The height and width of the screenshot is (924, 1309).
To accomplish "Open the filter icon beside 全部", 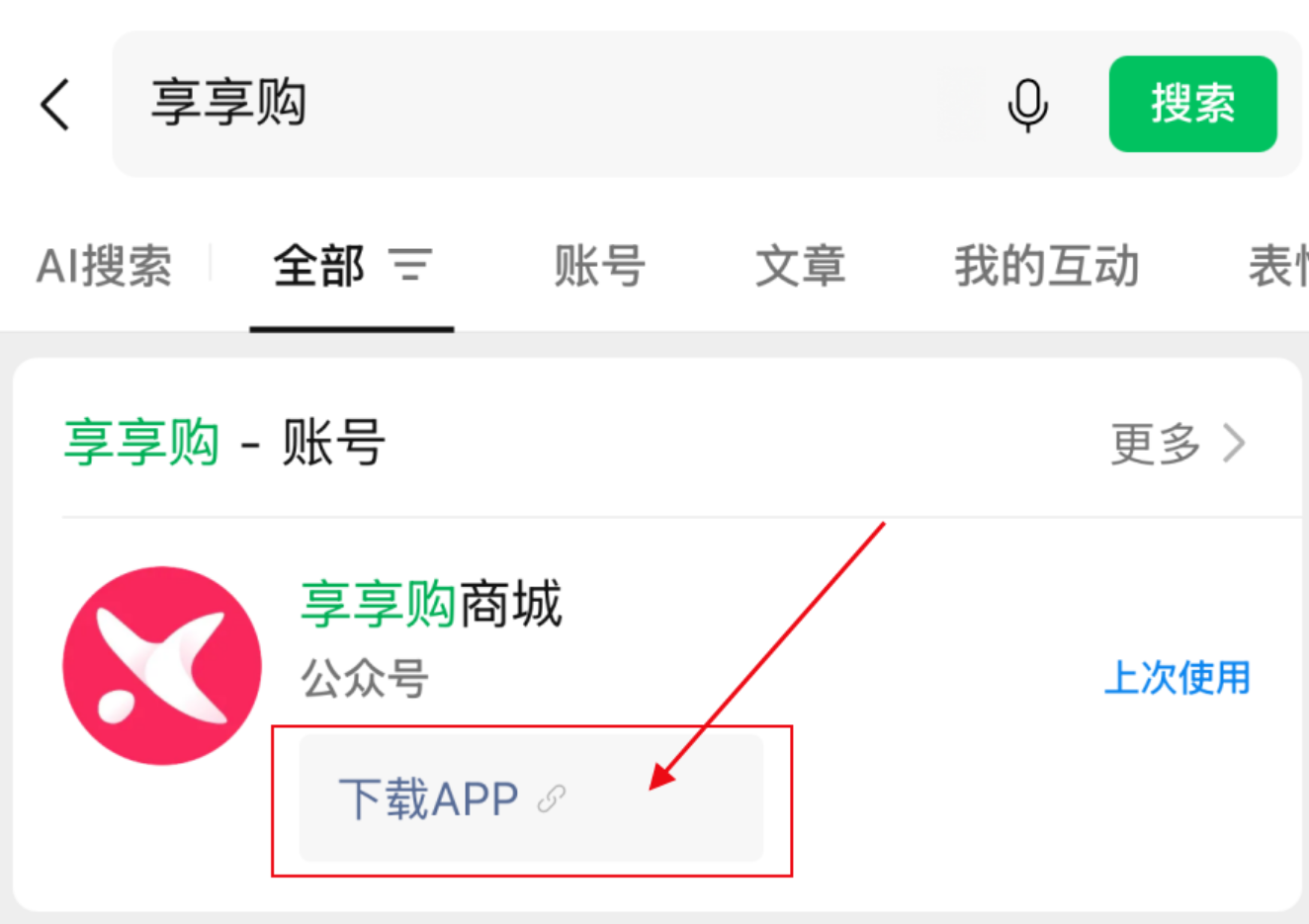I will tap(410, 265).
